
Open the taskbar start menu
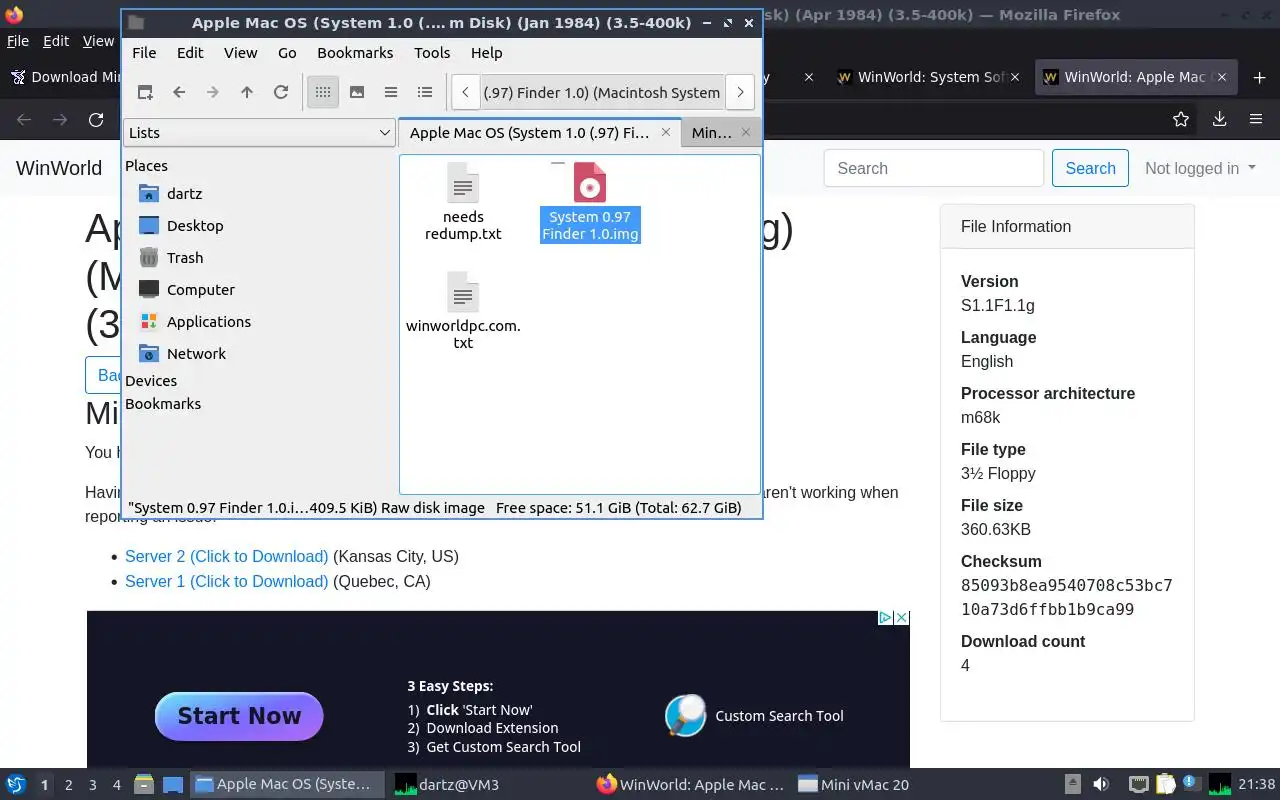click(x=16, y=785)
